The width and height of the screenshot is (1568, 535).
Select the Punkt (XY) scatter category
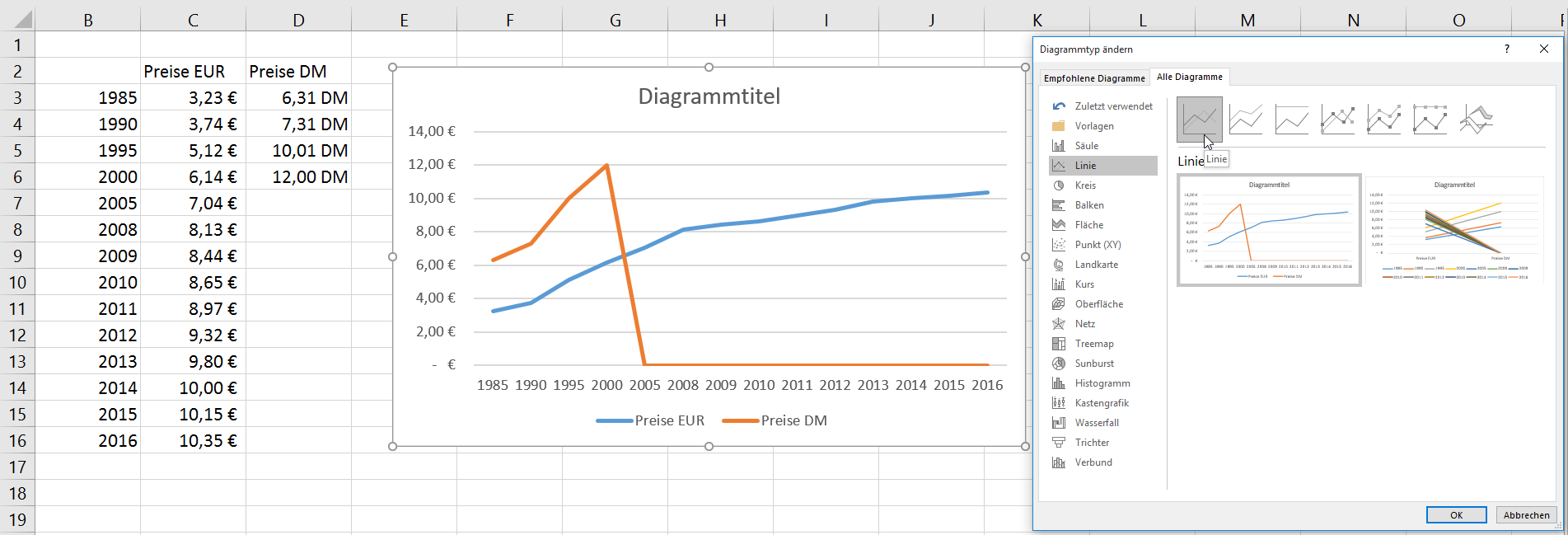1098,245
